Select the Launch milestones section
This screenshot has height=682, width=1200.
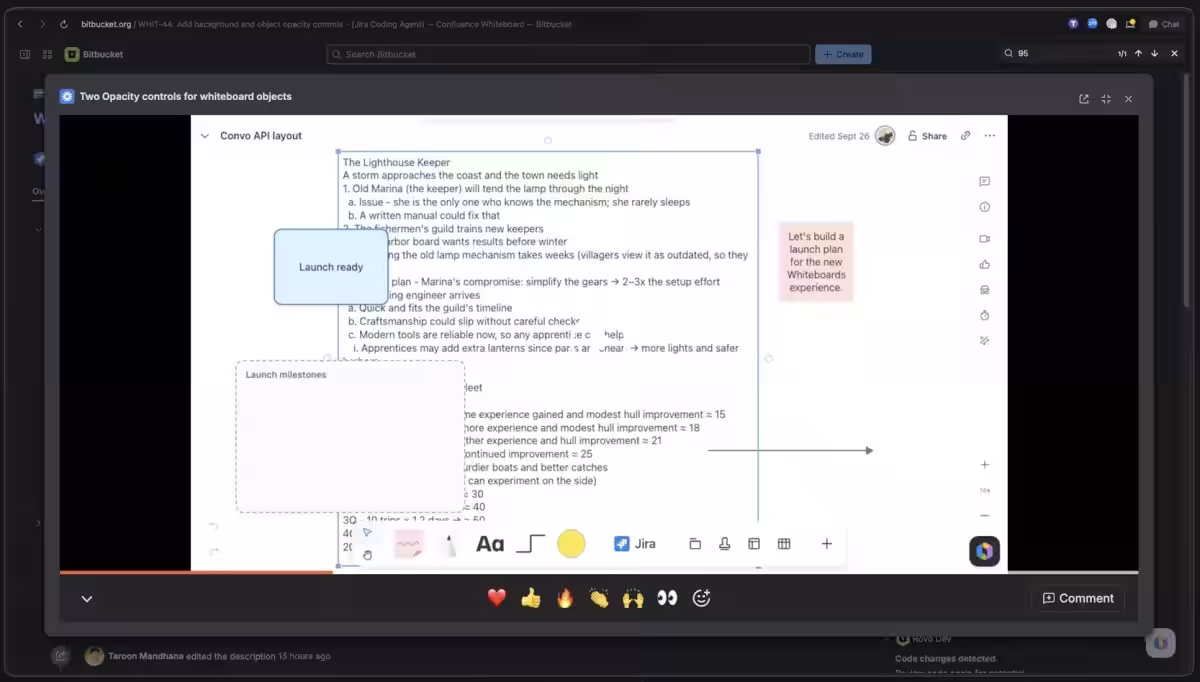[350, 437]
